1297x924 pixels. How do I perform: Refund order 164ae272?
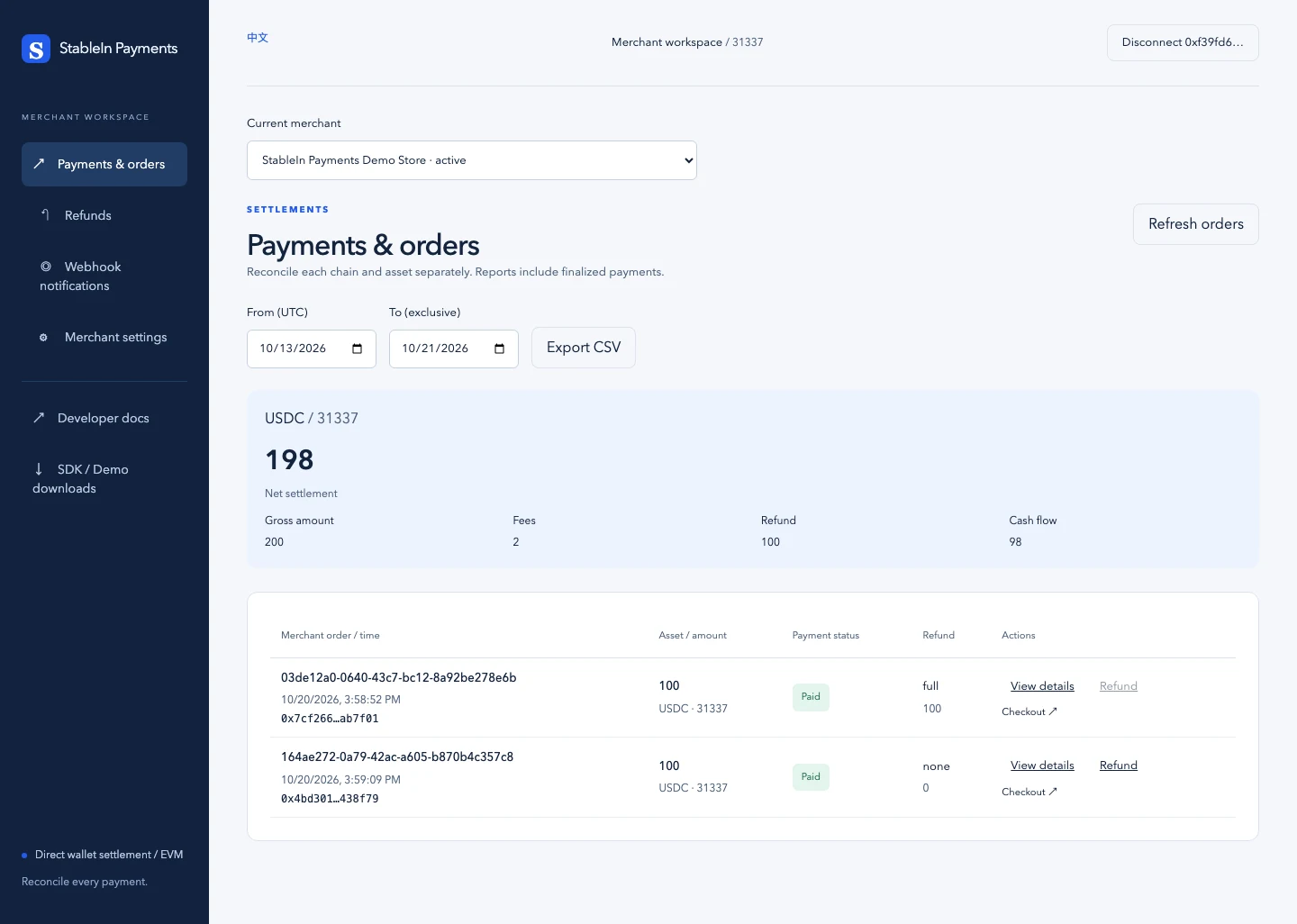(1119, 765)
